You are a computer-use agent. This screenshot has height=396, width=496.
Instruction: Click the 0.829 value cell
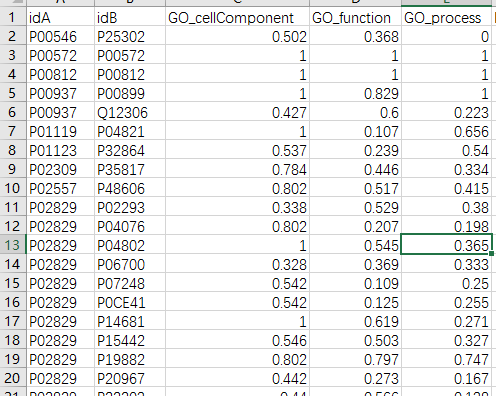pyautogui.click(x=355, y=93)
